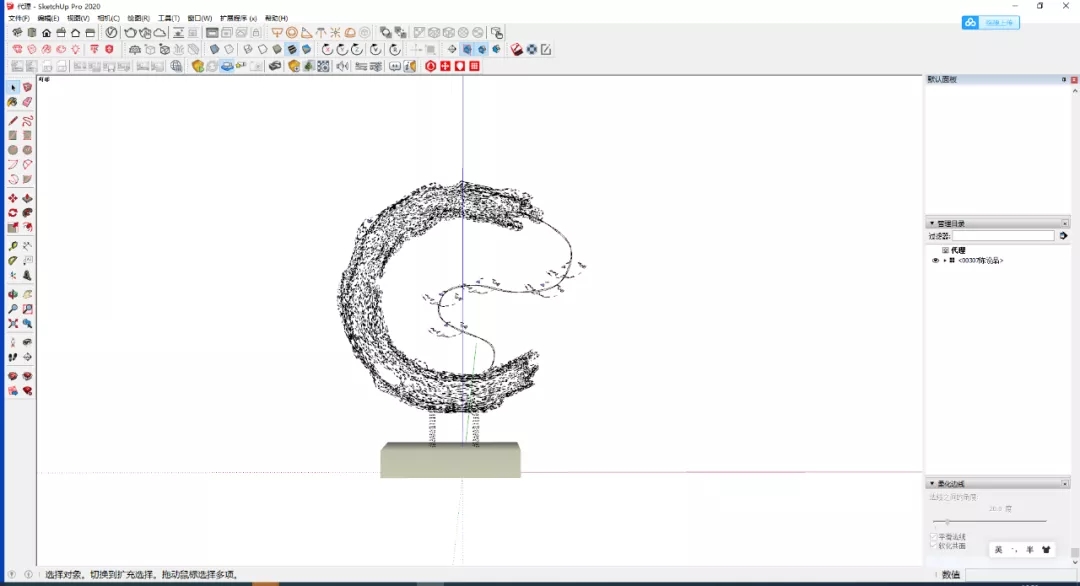
Task: Activate the Move tool
Action: 13,199
